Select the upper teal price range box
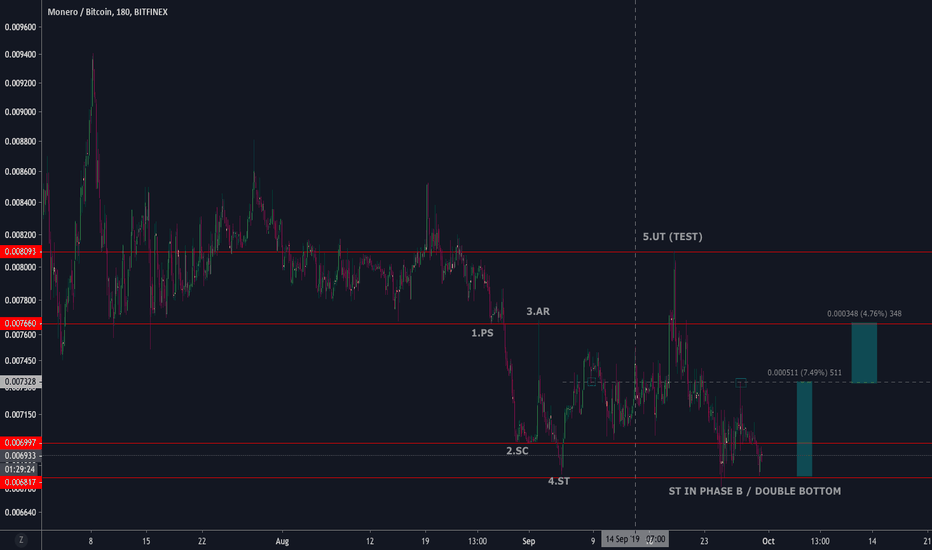This screenshot has width=932, height=550. 864,353
